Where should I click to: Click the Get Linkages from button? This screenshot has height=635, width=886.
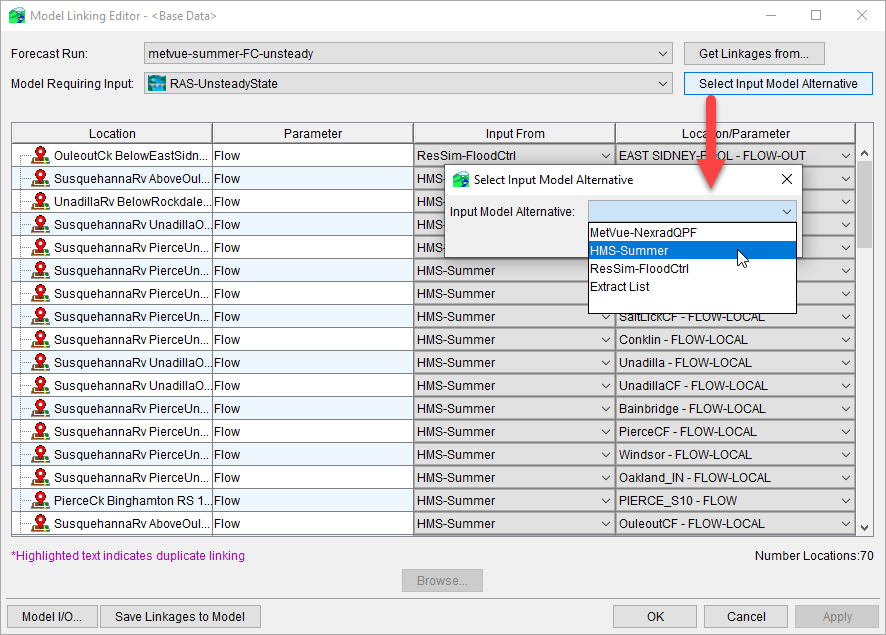tap(754, 53)
